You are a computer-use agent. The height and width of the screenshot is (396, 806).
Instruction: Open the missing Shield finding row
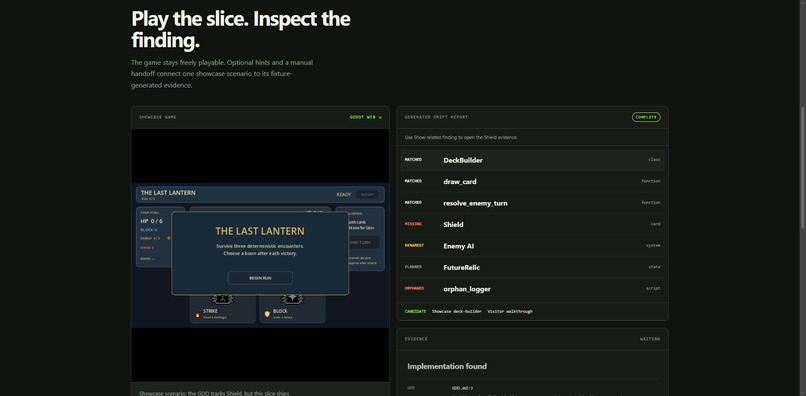click(533, 224)
